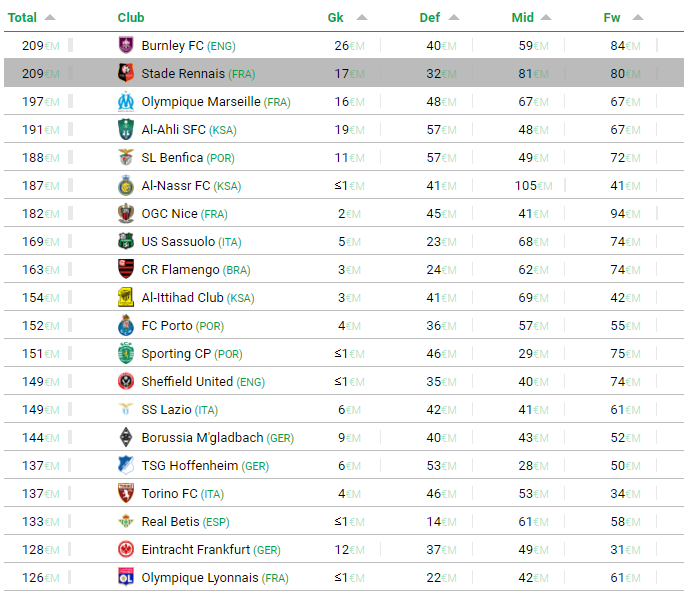Sort table by Total column arrow

click(50, 17)
